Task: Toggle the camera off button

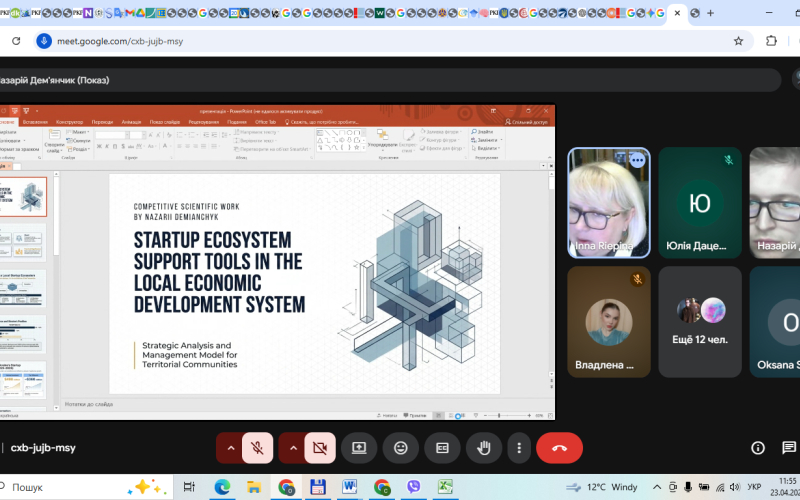Action: point(319,448)
